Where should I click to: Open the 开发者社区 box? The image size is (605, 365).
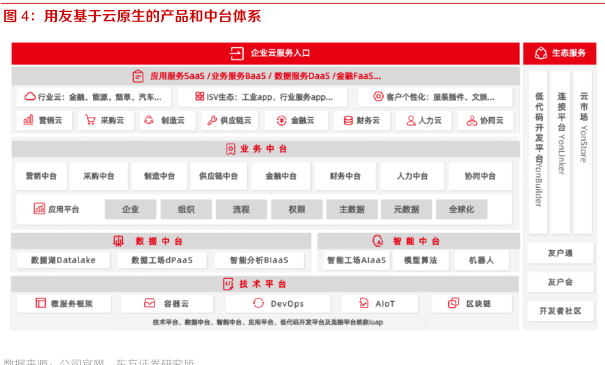tap(560, 311)
